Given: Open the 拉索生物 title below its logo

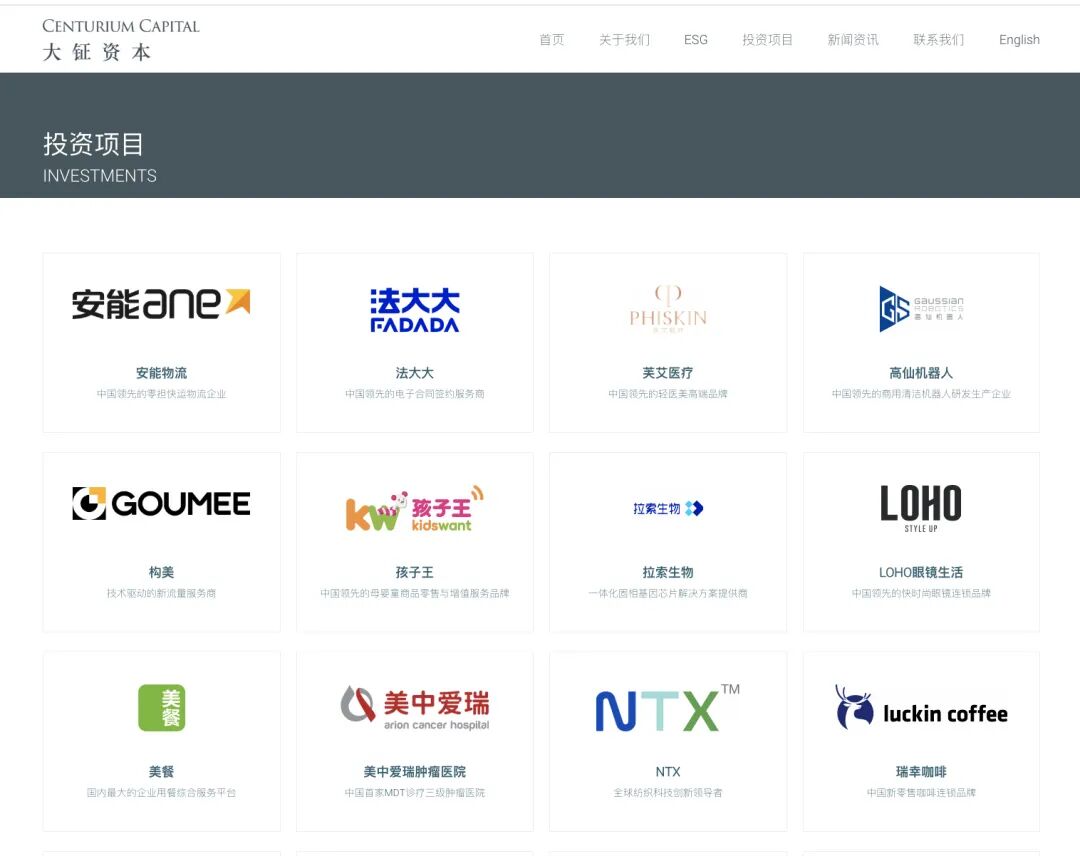Looking at the screenshot, I should [x=667, y=572].
